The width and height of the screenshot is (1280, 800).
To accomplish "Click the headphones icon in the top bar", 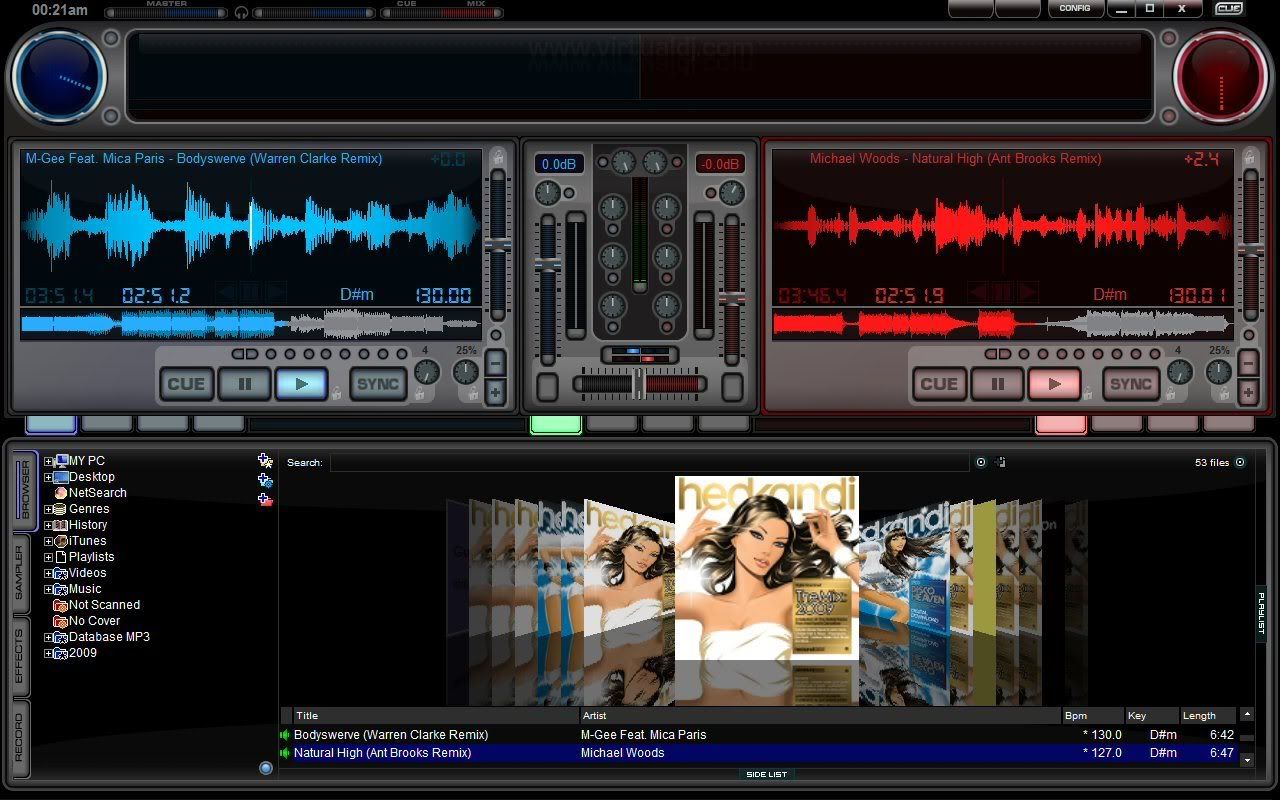I will coord(241,12).
